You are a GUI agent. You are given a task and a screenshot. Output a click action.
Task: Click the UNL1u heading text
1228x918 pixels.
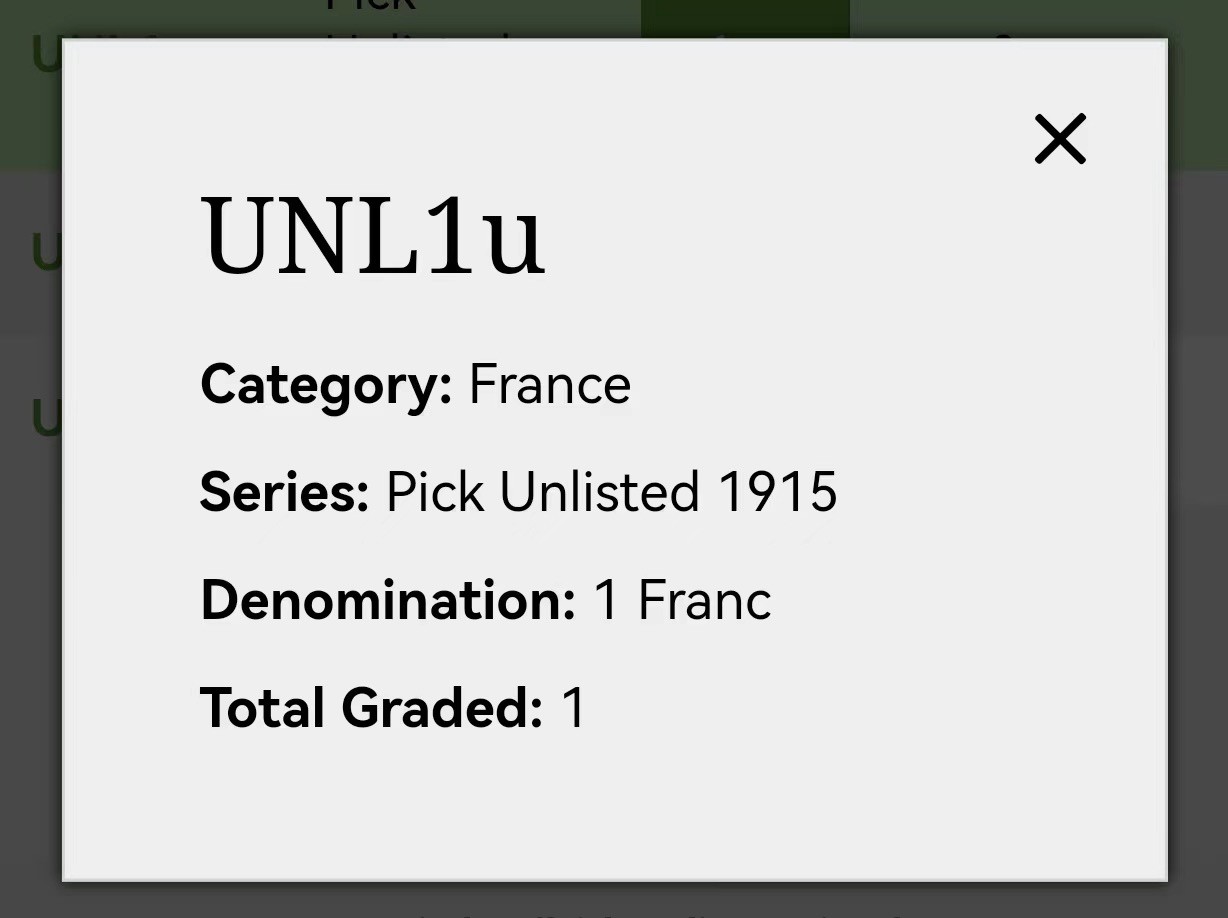(x=373, y=236)
